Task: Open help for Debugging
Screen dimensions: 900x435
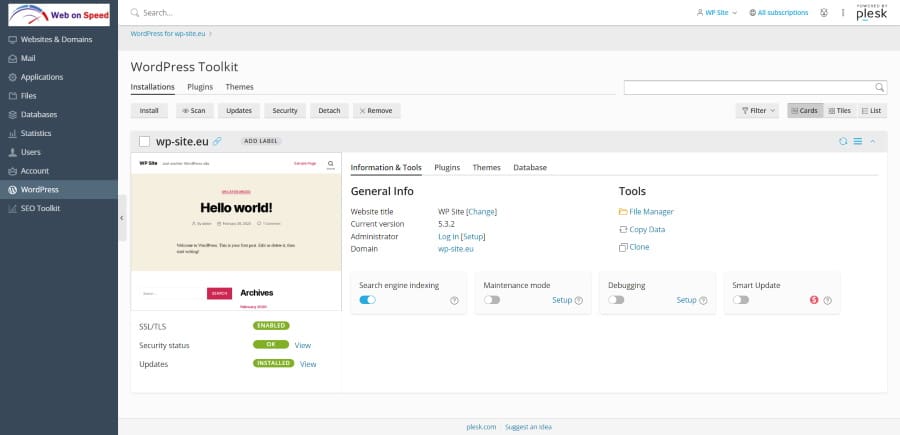Action: click(x=703, y=301)
